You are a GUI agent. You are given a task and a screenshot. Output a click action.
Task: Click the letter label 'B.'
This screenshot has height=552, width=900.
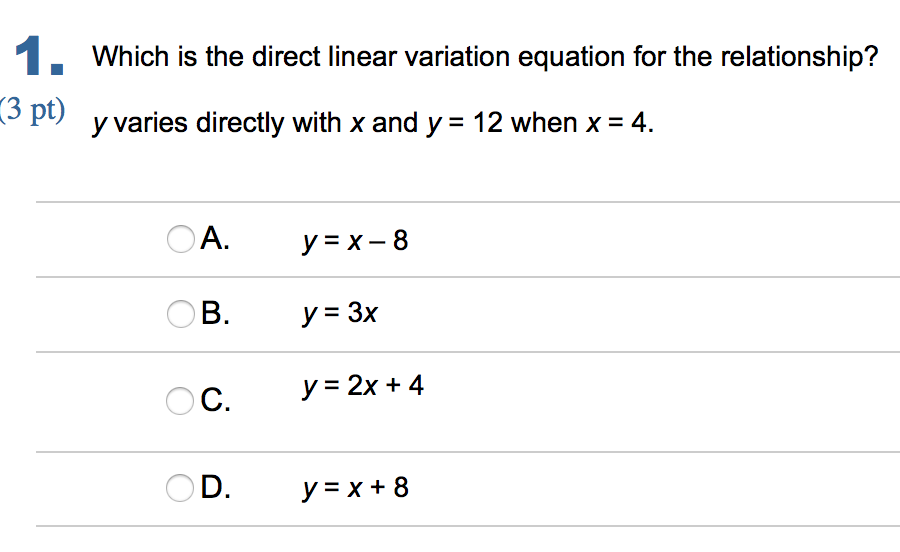tap(215, 314)
